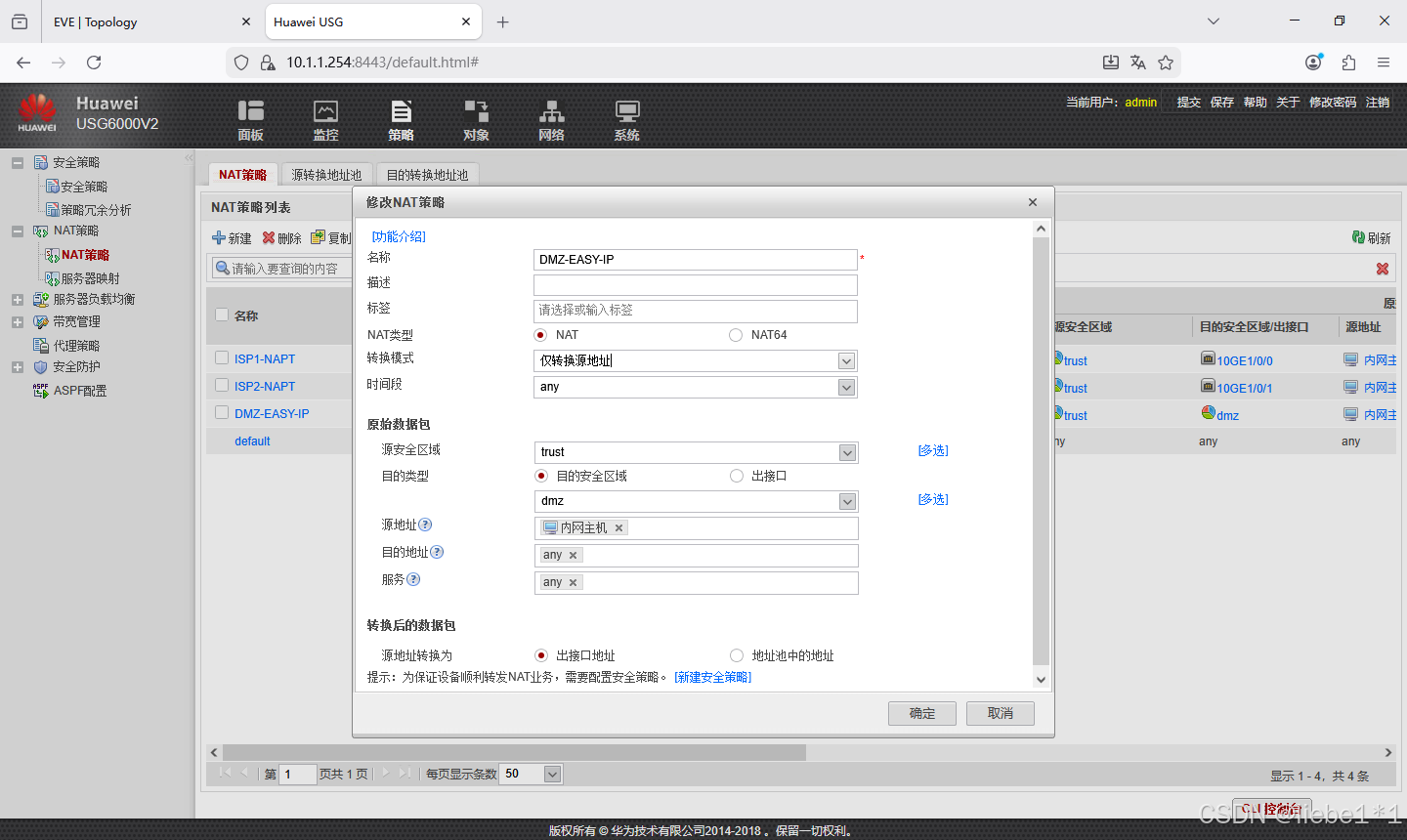Open the 策略 policy icon
This screenshot has height=840, width=1407.
tap(401, 119)
